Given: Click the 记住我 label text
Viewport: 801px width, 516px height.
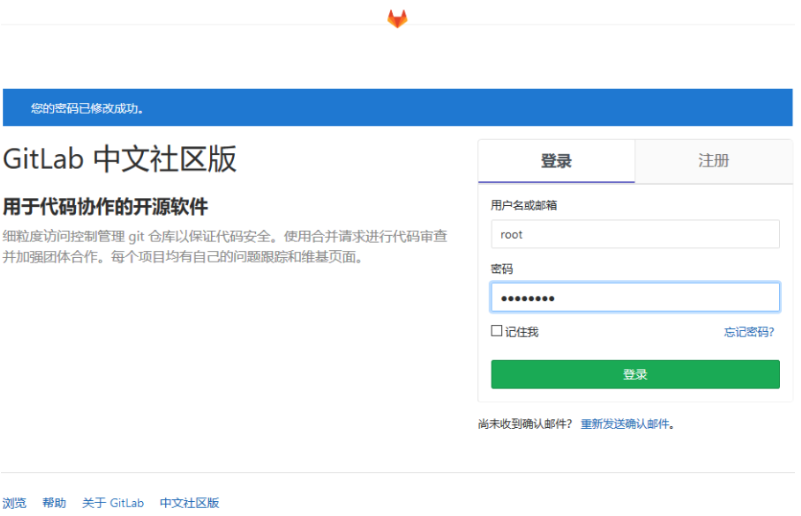Looking at the screenshot, I should (x=521, y=332).
